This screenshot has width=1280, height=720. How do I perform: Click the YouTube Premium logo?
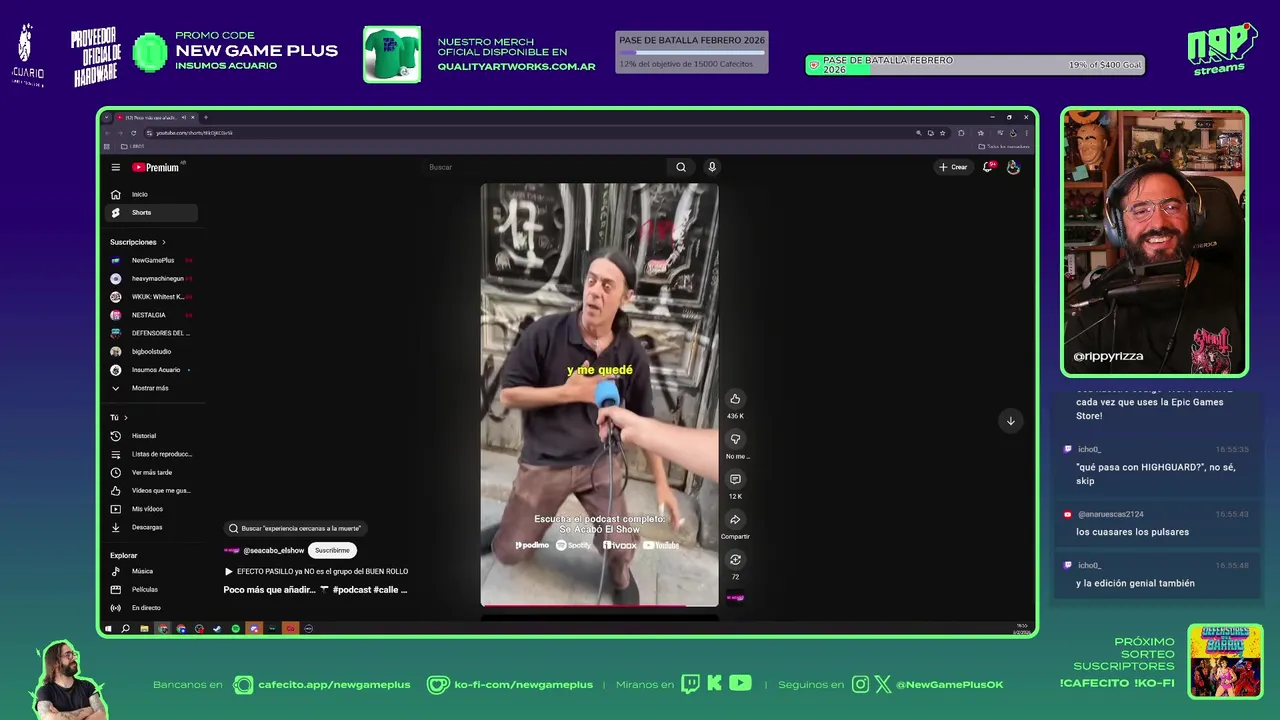pyautogui.click(x=156, y=167)
